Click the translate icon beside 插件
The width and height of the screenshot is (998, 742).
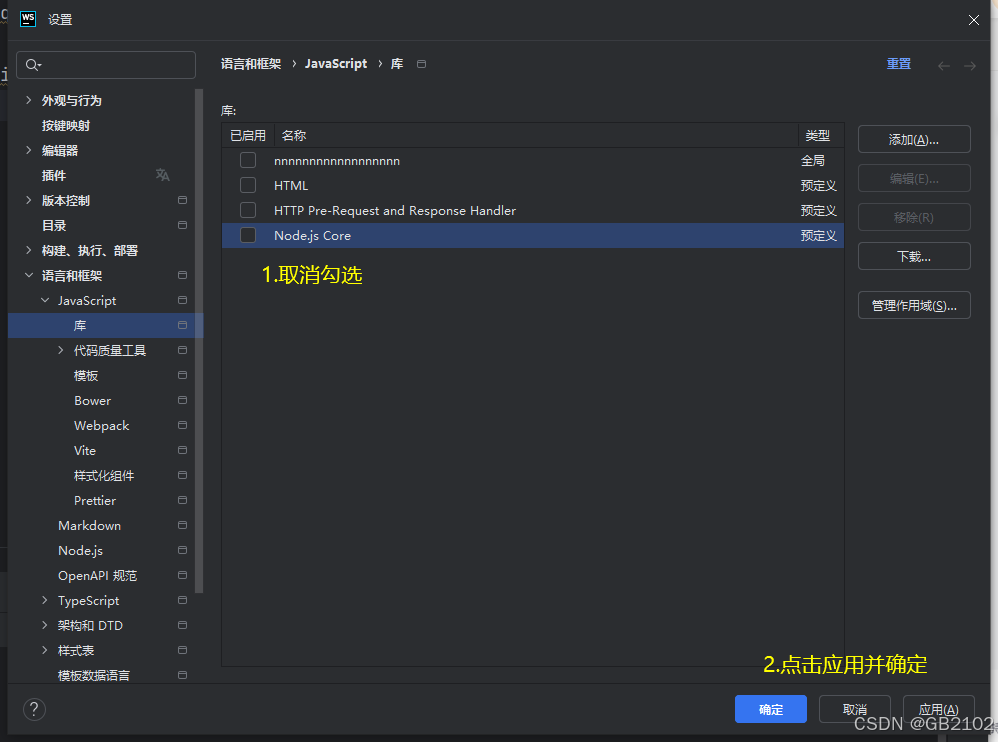[x=163, y=175]
